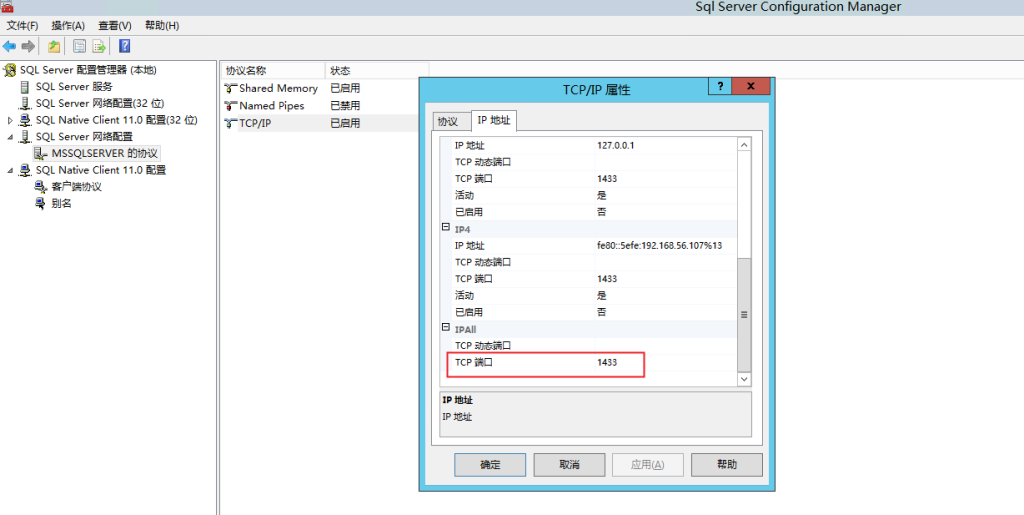Click the 状态 column header
This screenshot has height=515, width=1024.
click(377, 70)
